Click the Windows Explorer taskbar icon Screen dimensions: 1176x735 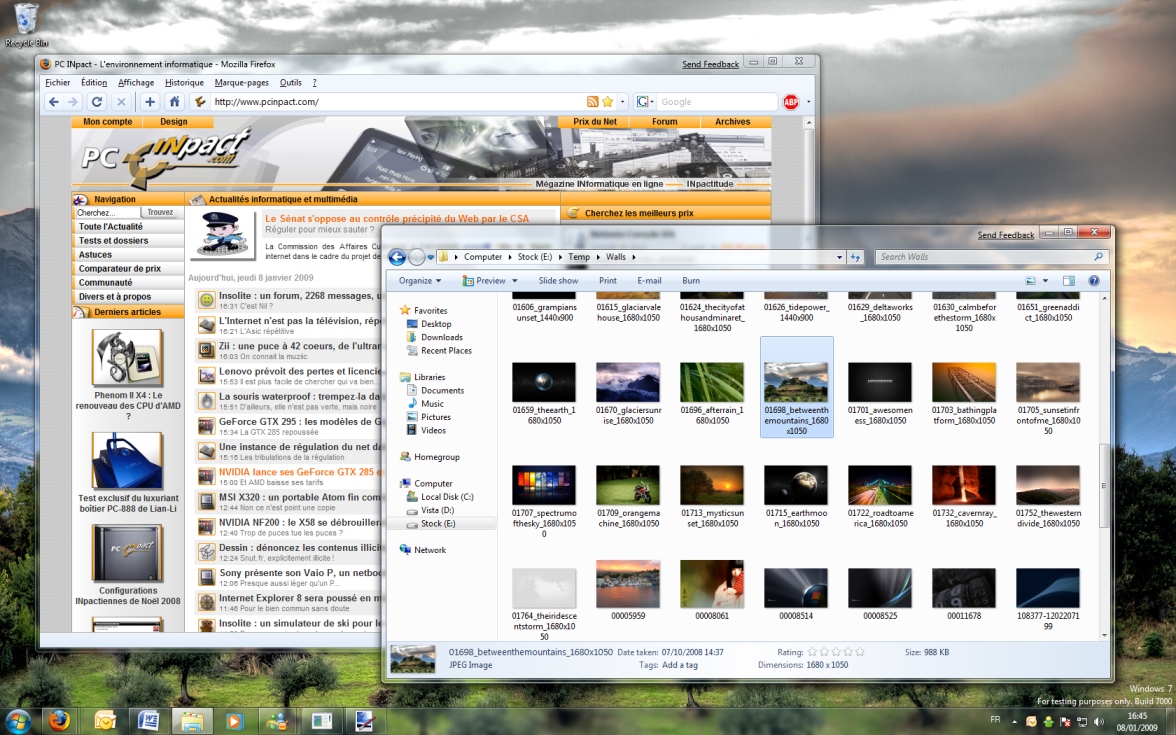click(x=192, y=722)
